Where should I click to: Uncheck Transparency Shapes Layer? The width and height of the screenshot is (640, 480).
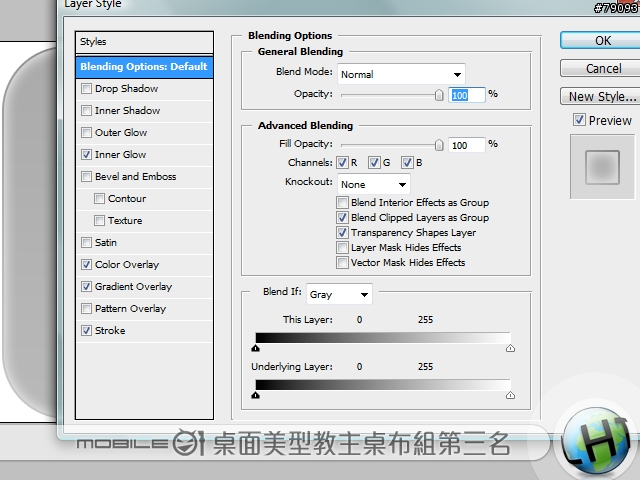point(342,233)
